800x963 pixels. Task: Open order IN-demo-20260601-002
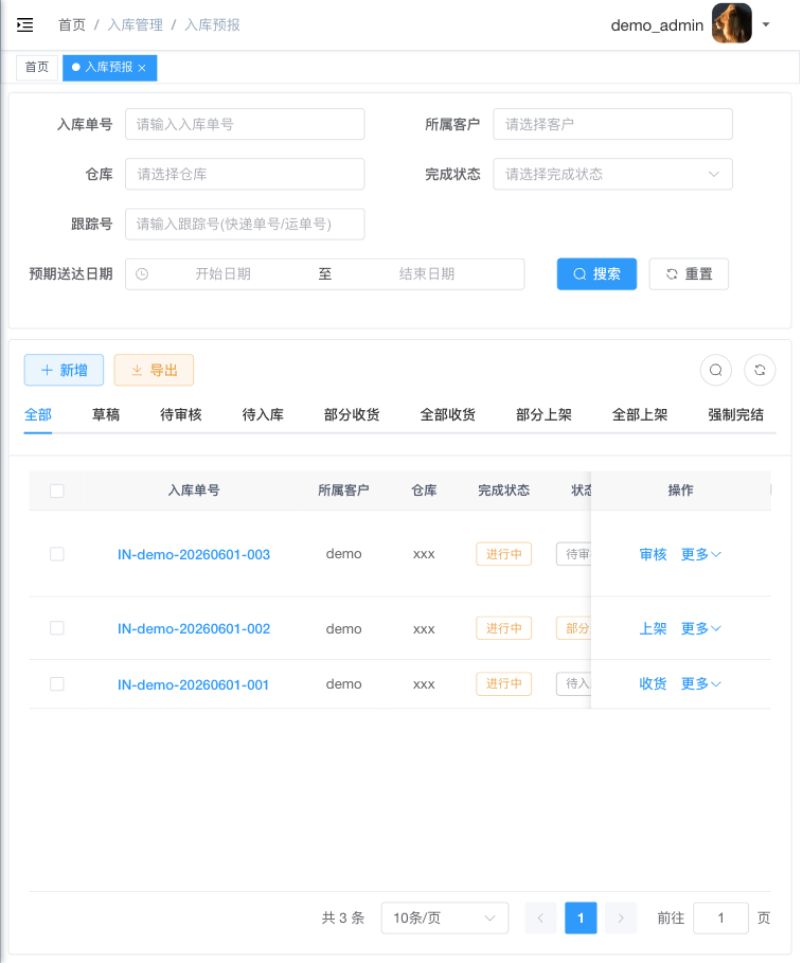click(x=193, y=629)
